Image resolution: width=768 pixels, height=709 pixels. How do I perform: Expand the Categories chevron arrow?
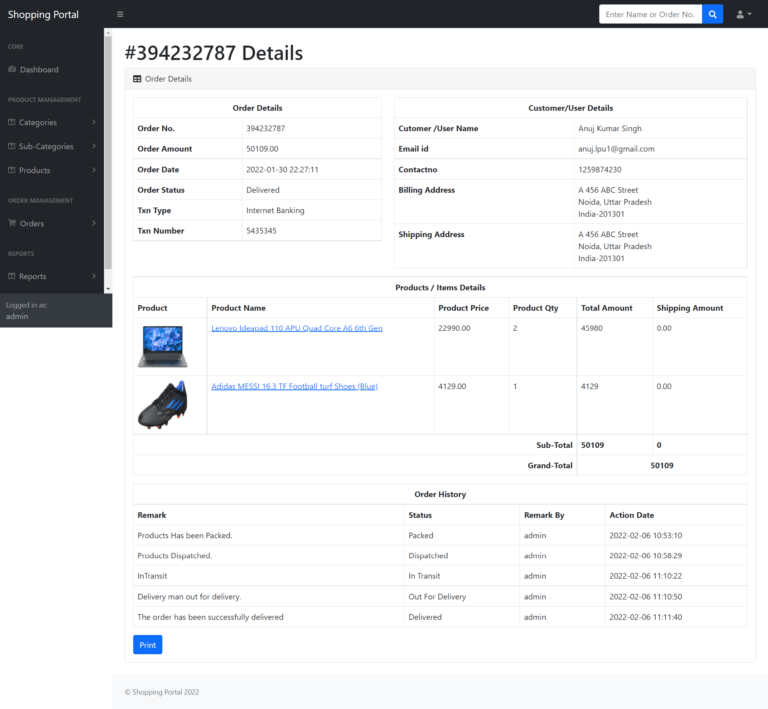click(x=94, y=122)
